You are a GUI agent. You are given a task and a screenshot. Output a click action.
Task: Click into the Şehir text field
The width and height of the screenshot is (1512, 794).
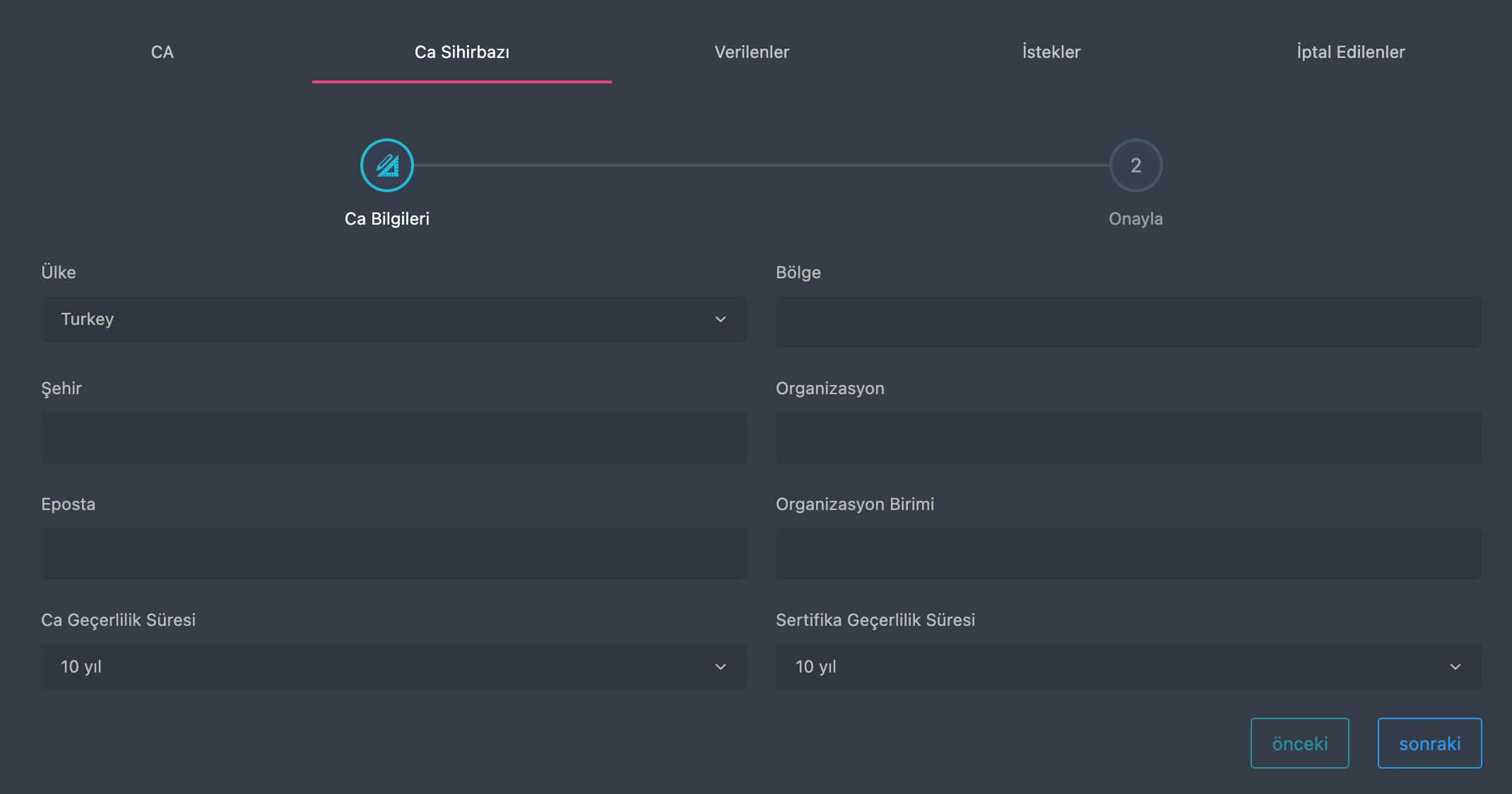tap(393, 438)
